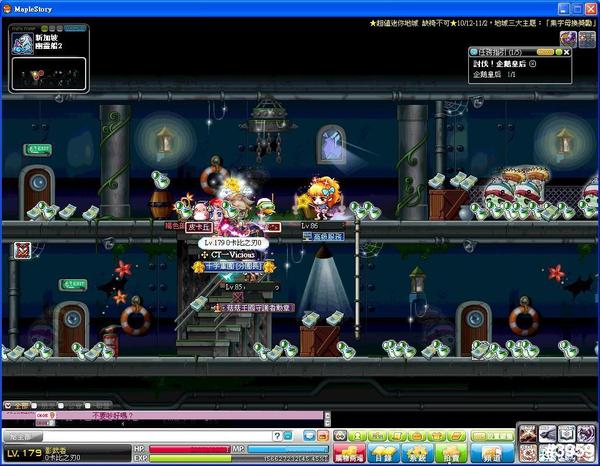
Task: Open the 頻道 channel button
Action: 492,453
